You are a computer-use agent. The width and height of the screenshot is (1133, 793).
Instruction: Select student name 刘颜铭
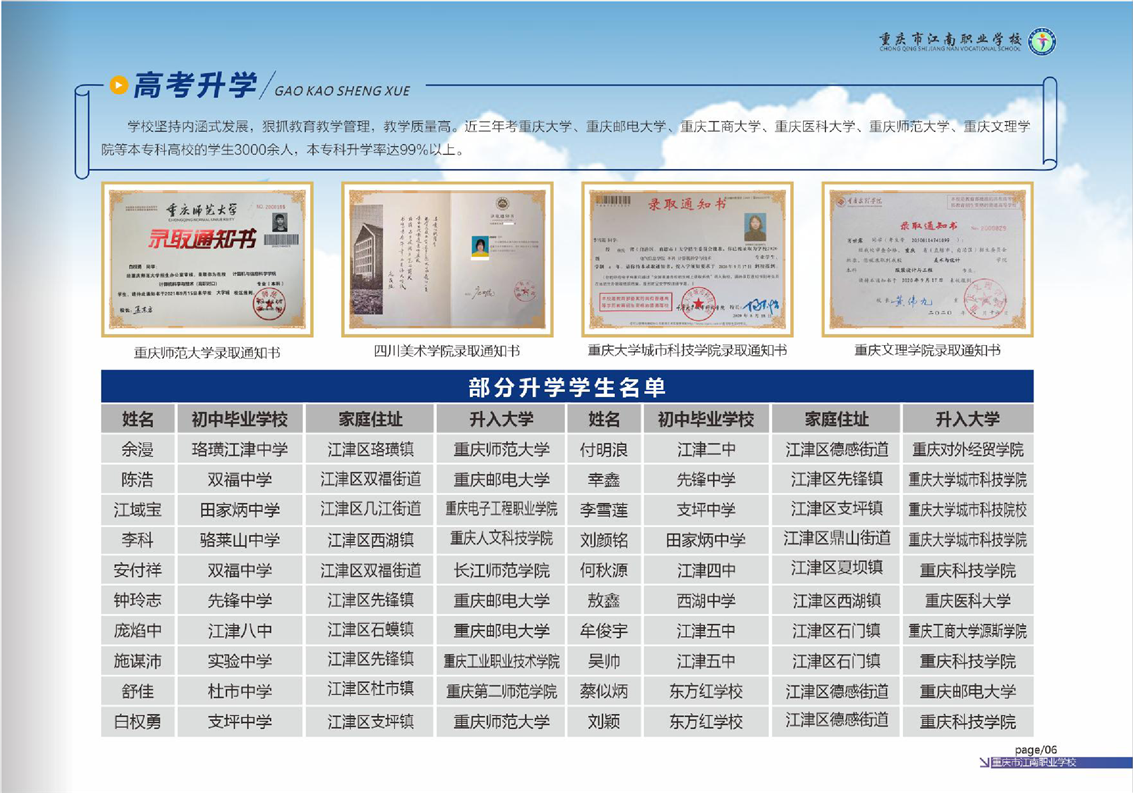(x=604, y=540)
